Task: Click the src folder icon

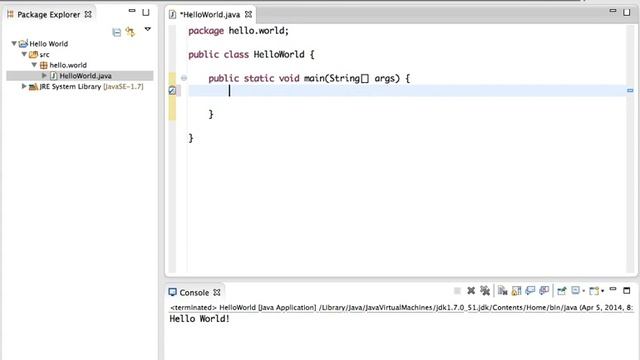Action: 33,54
